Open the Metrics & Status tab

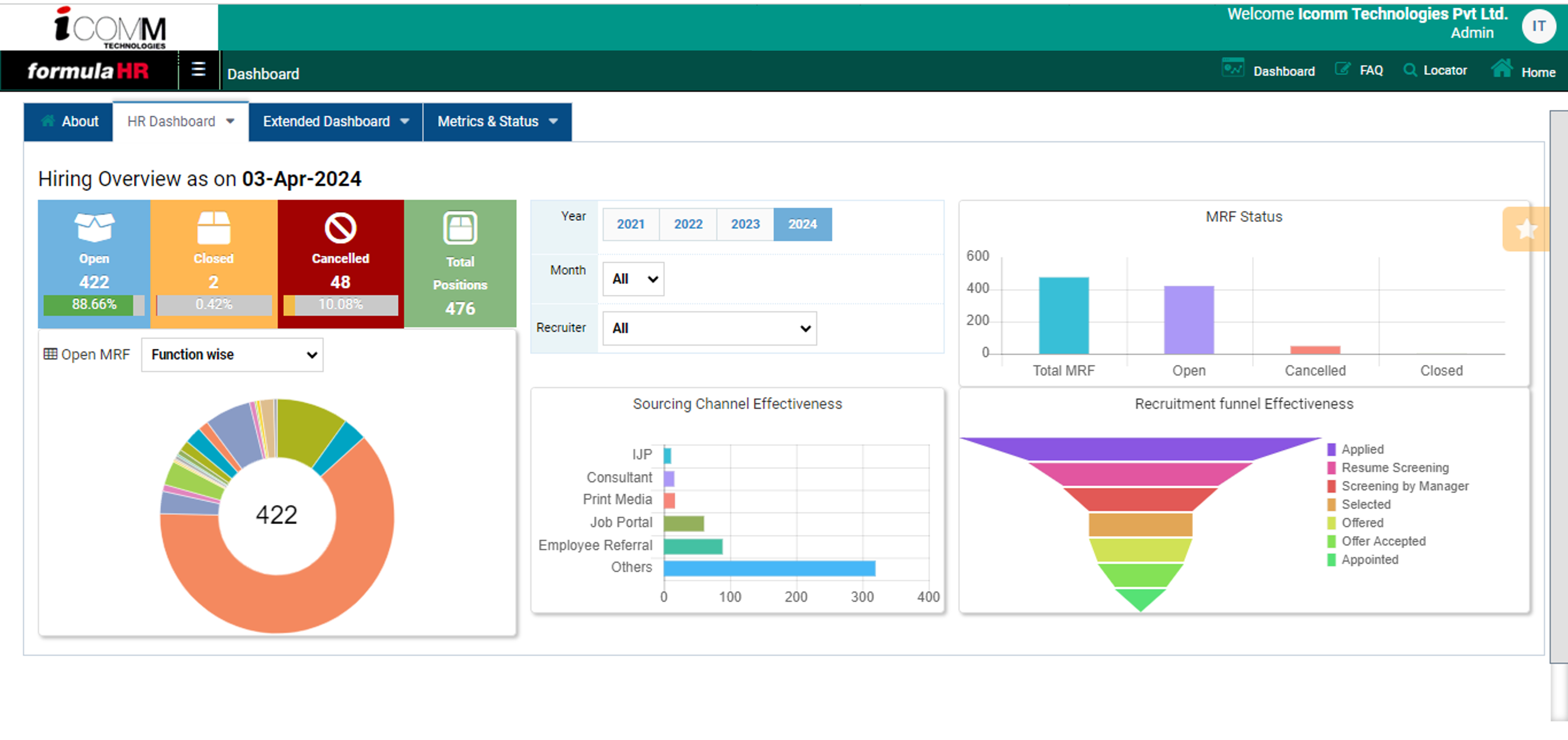coord(497,122)
